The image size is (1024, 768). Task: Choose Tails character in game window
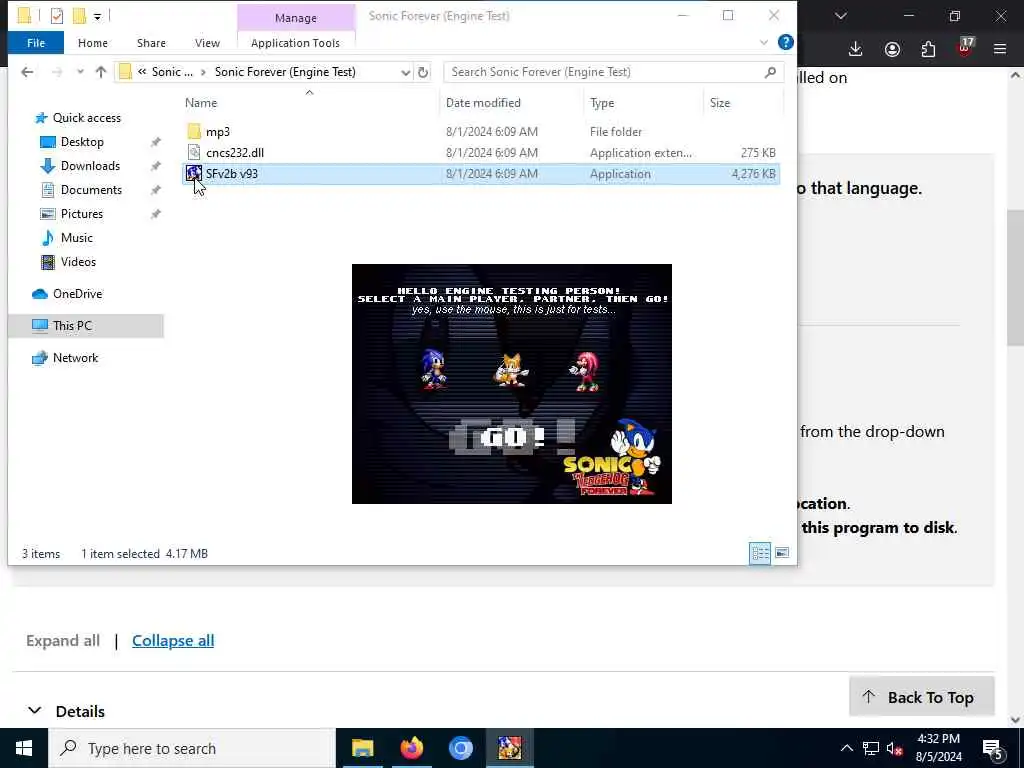511,370
